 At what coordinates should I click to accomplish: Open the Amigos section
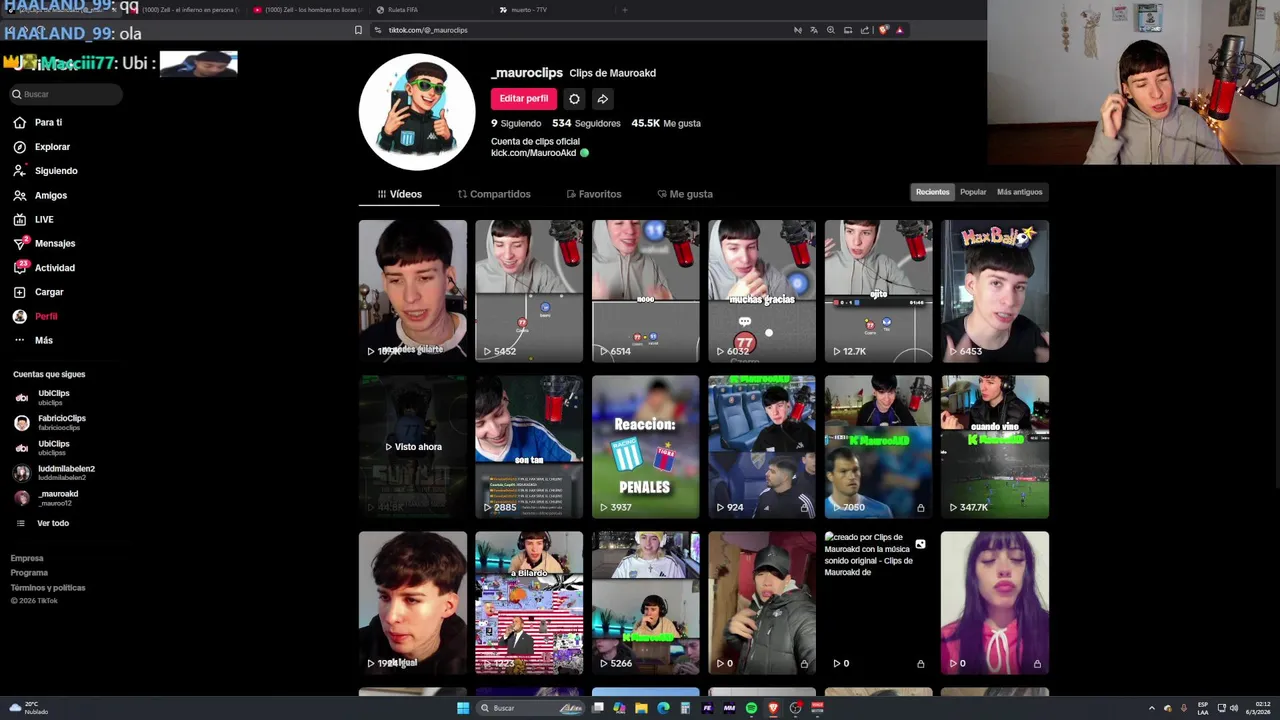40,195
